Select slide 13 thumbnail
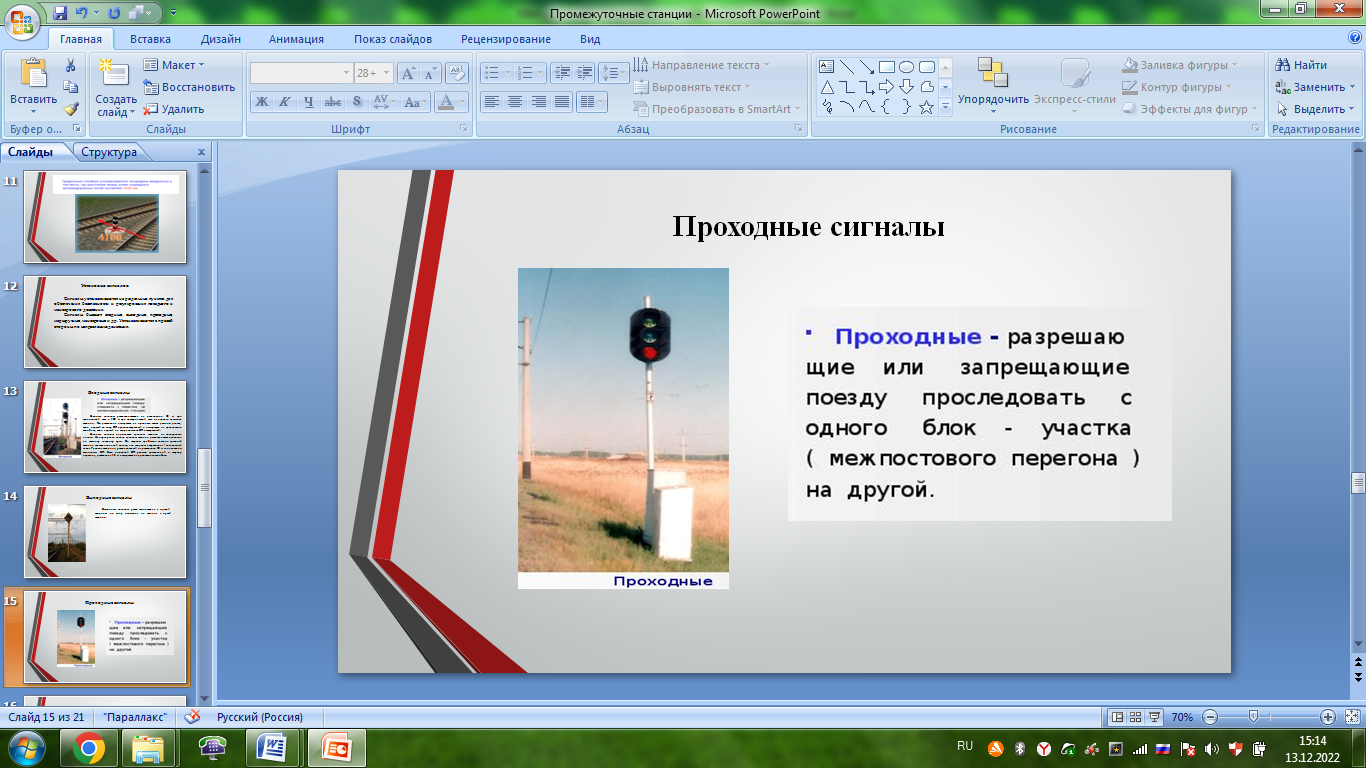The width and height of the screenshot is (1366, 768). click(x=105, y=426)
